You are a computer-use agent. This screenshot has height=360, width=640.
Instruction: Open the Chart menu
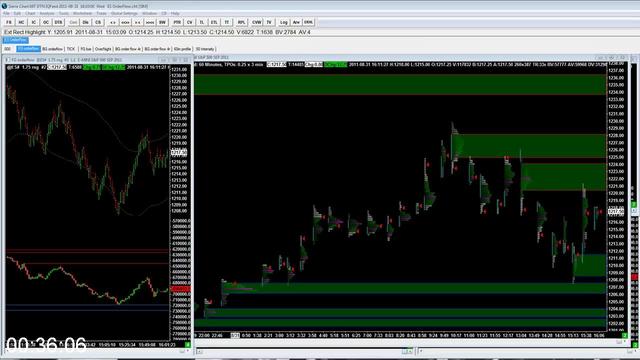pos(30,13)
